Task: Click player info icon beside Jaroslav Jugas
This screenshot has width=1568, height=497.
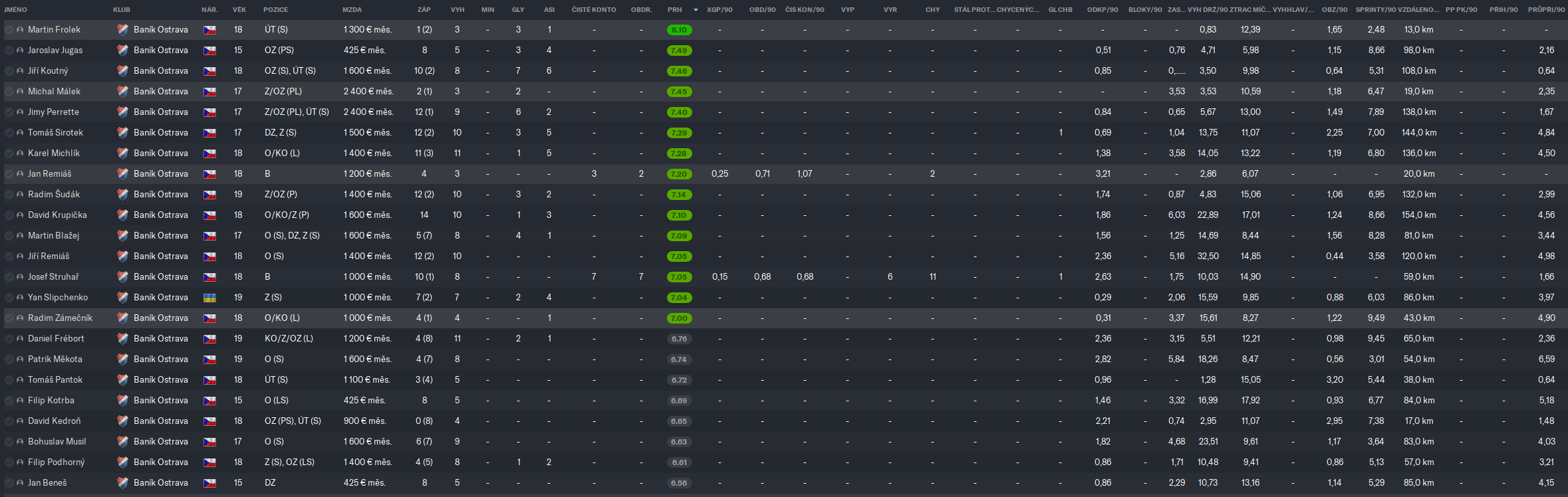Action: tap(20, 50)
